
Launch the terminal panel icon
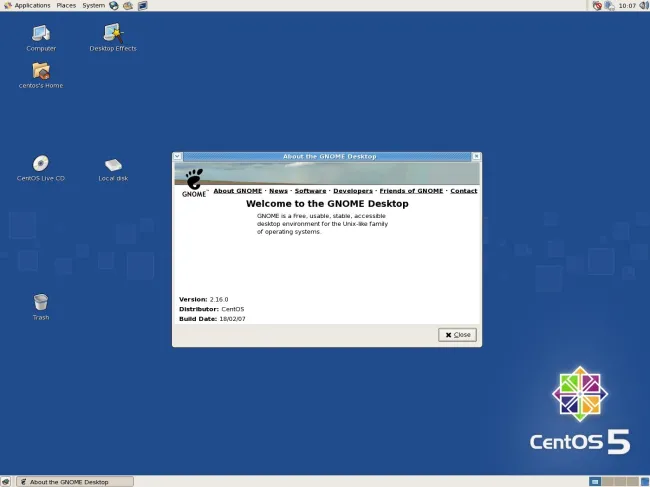(143, 5)
